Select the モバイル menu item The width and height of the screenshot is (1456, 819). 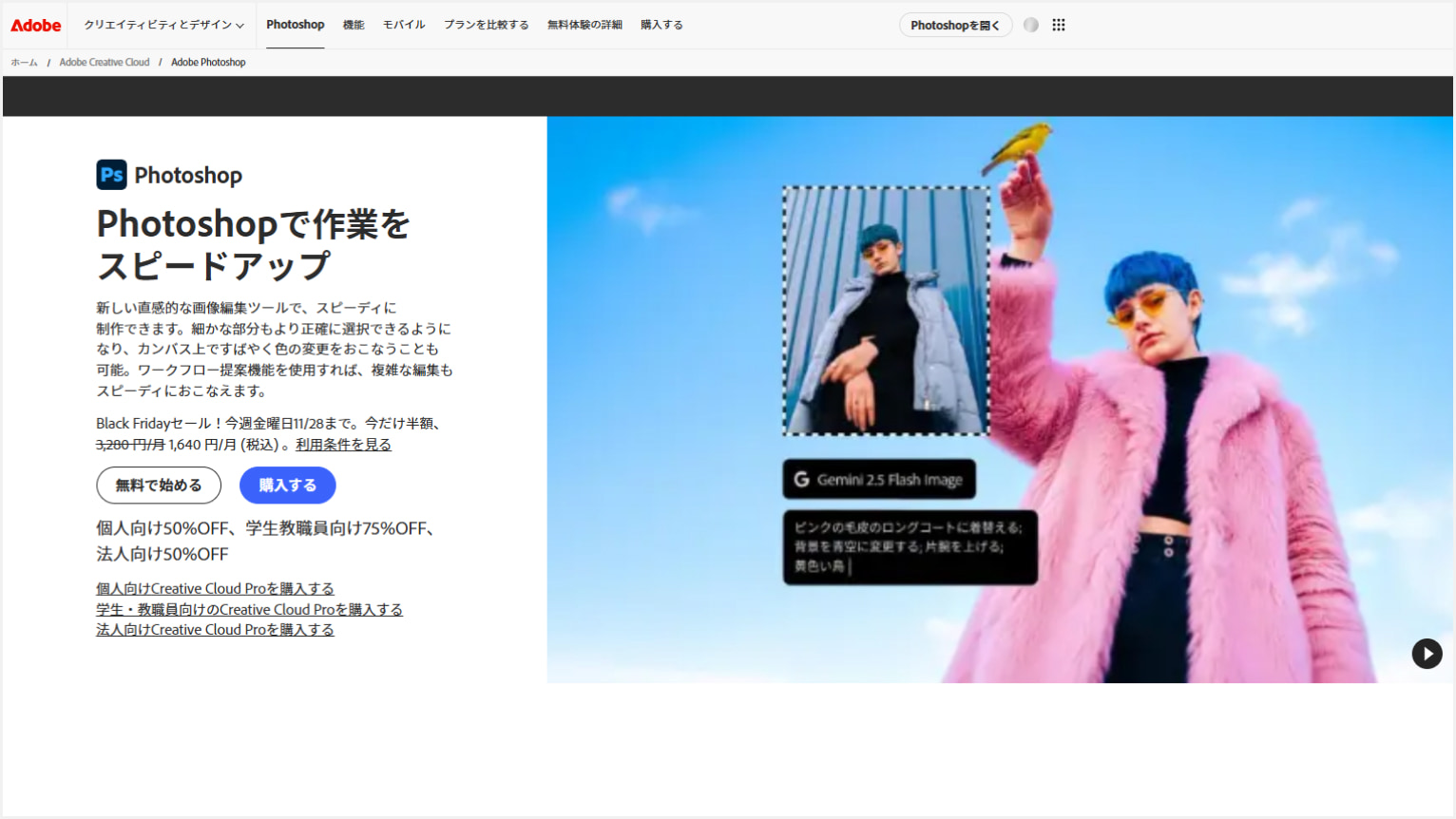[404, 25]
